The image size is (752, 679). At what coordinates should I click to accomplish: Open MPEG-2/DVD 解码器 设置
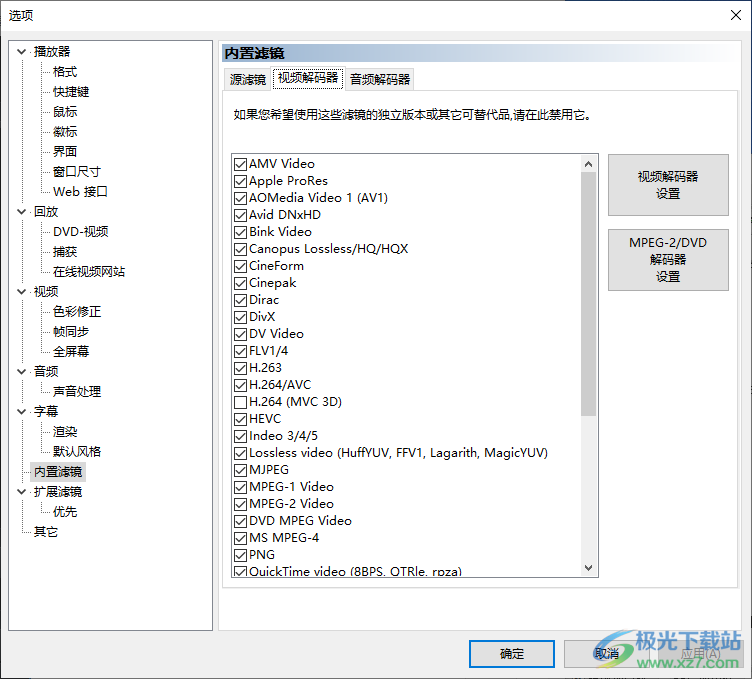667,260
